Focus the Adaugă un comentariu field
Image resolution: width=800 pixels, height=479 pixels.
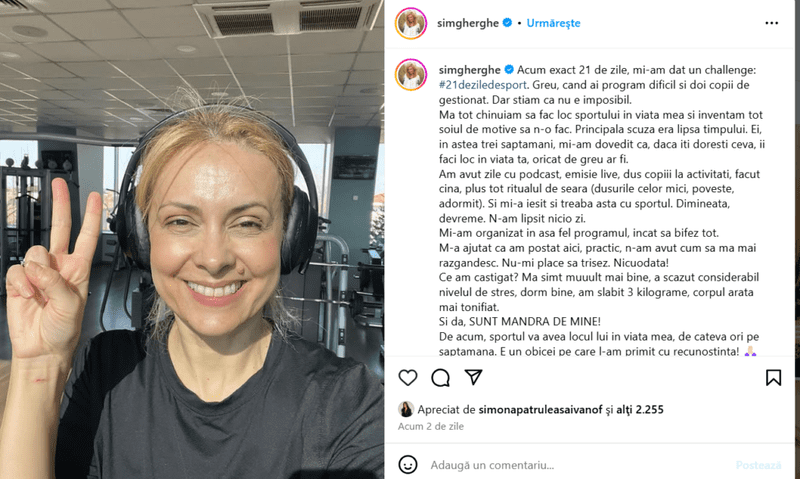577,465
